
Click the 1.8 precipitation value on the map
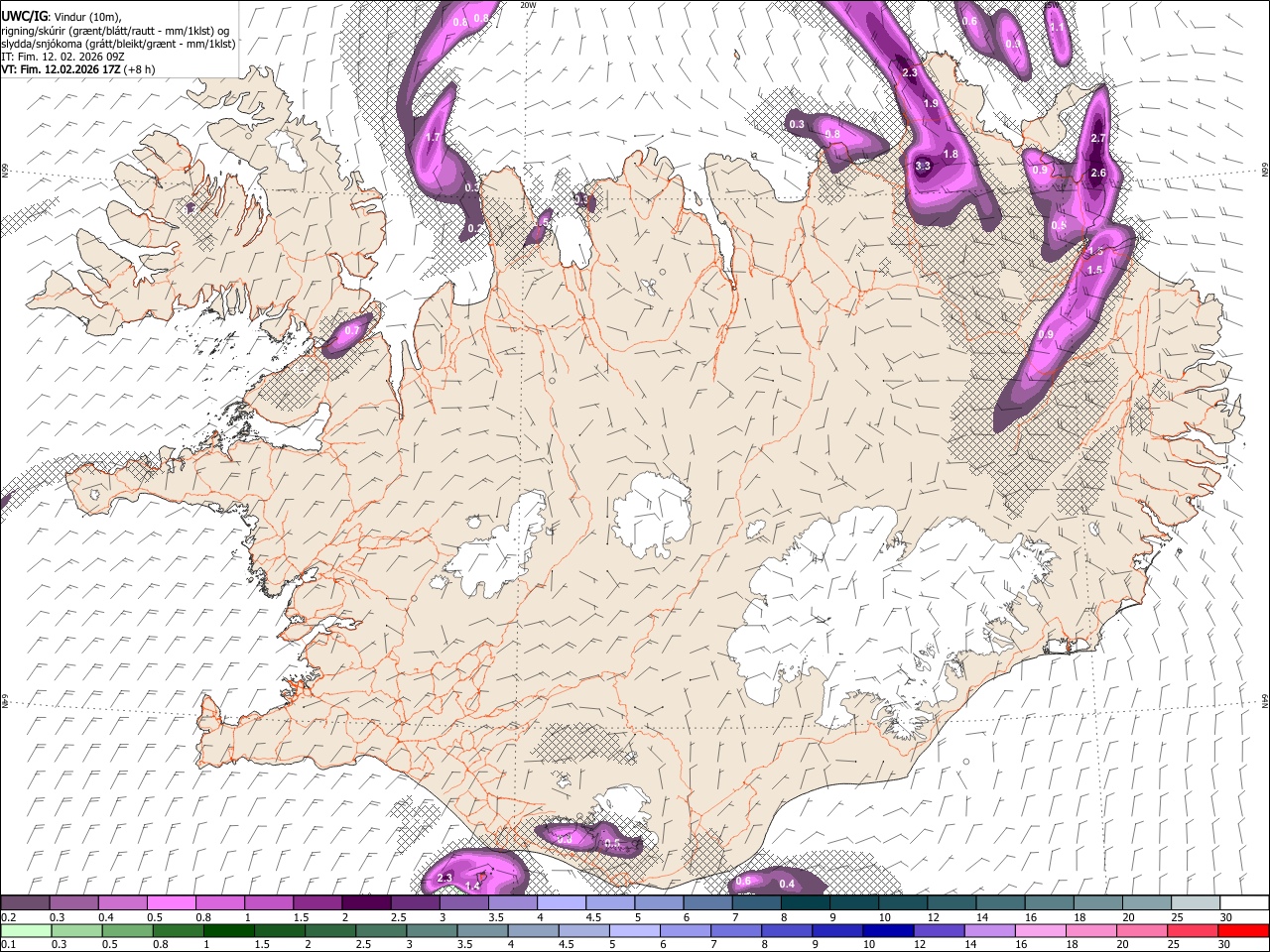(951, 154)
